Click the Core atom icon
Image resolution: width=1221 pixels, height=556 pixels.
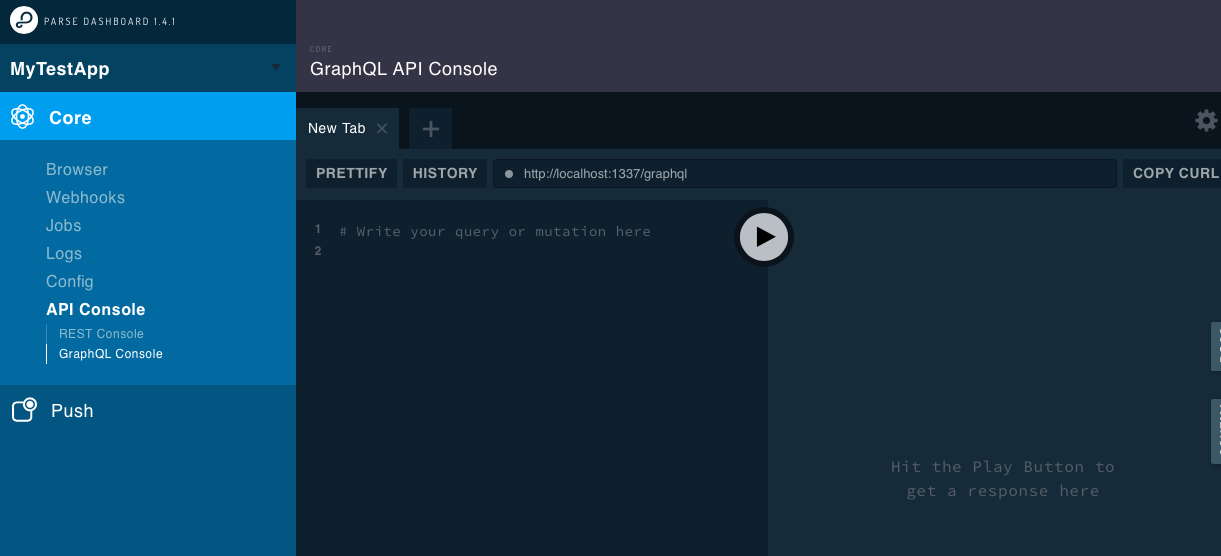[x=23, y=117]
